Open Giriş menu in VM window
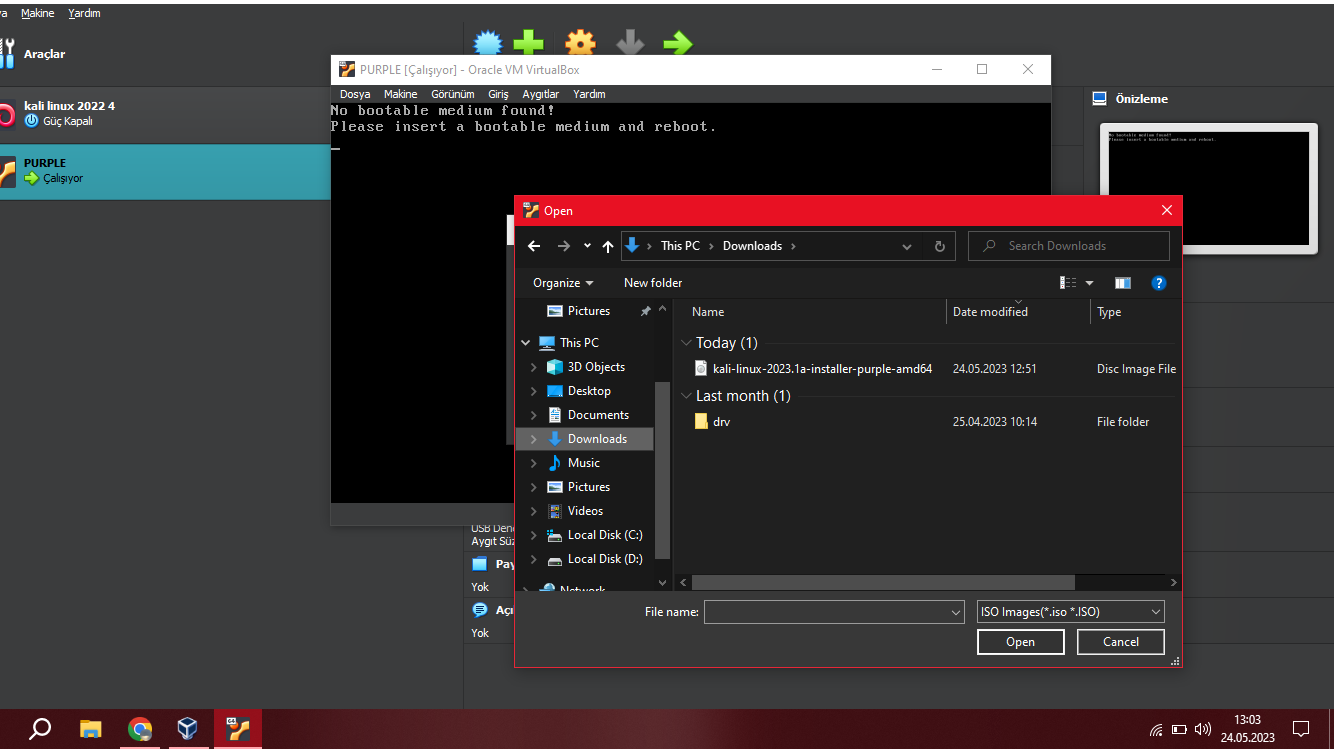Image resolution: width=1334 pixels, height=749 pixels. [x=498, y=94]
